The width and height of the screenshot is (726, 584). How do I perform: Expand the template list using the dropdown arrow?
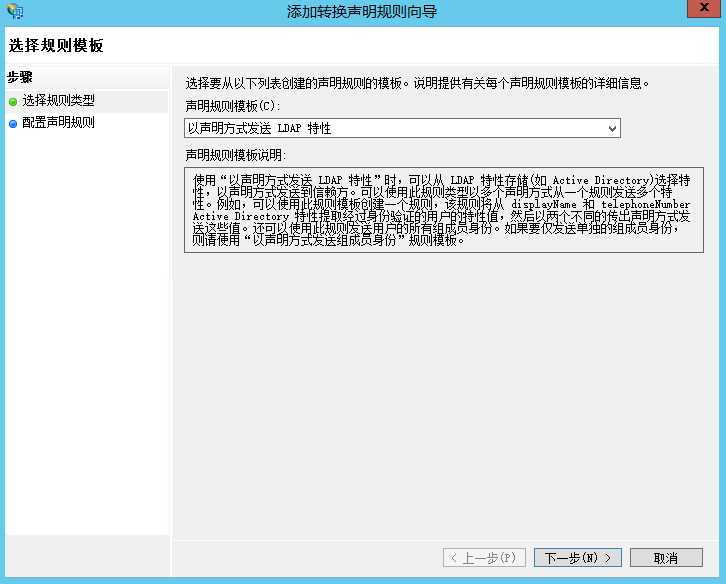pos(611,128)
